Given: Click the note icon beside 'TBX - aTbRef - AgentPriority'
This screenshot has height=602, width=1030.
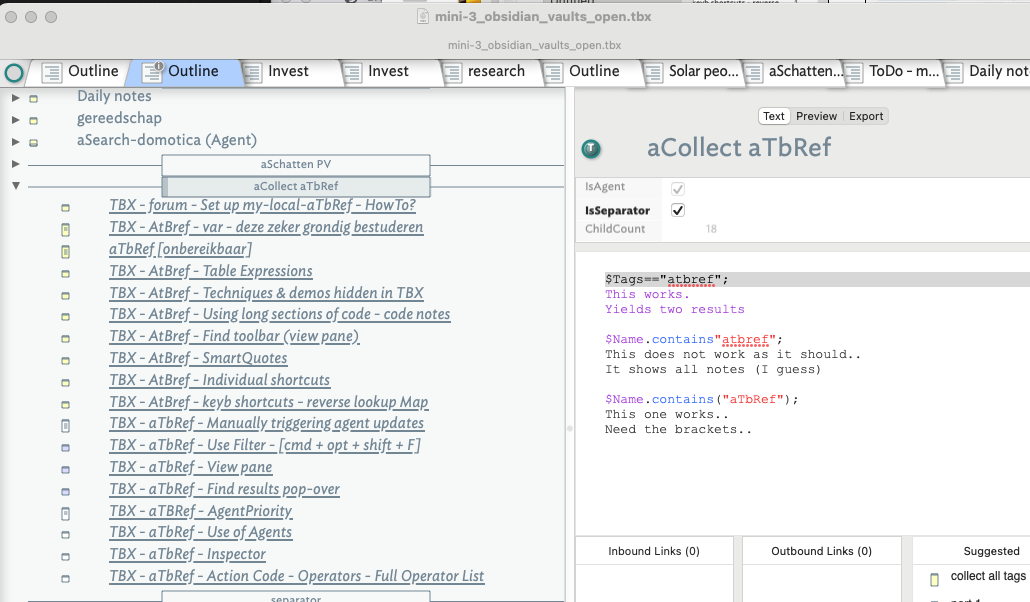Looking at the screenshot, I should 66,513.
